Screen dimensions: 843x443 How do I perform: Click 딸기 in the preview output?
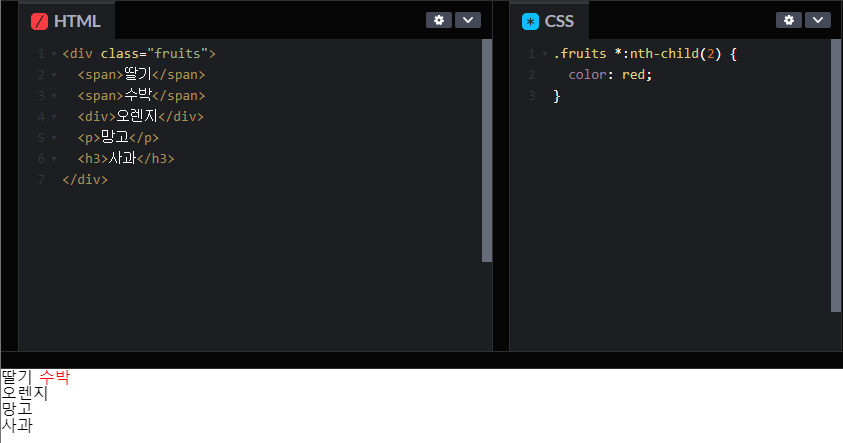(17, 377)
